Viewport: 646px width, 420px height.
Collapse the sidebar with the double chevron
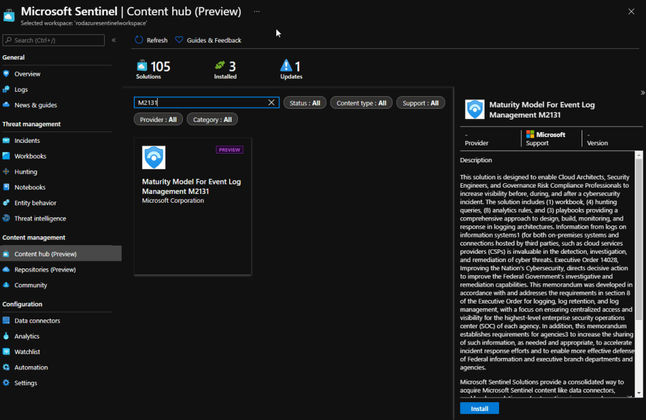[114, 40]
